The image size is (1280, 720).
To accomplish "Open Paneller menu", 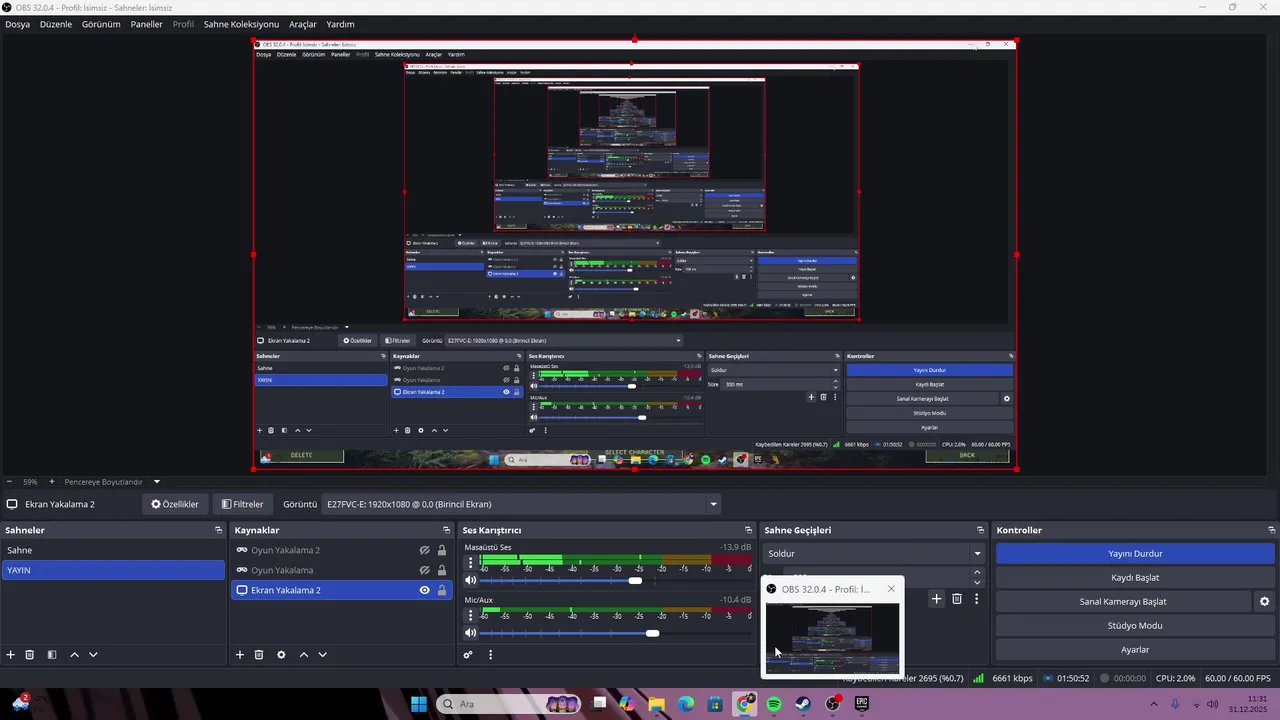I will [x=146, y=24].
